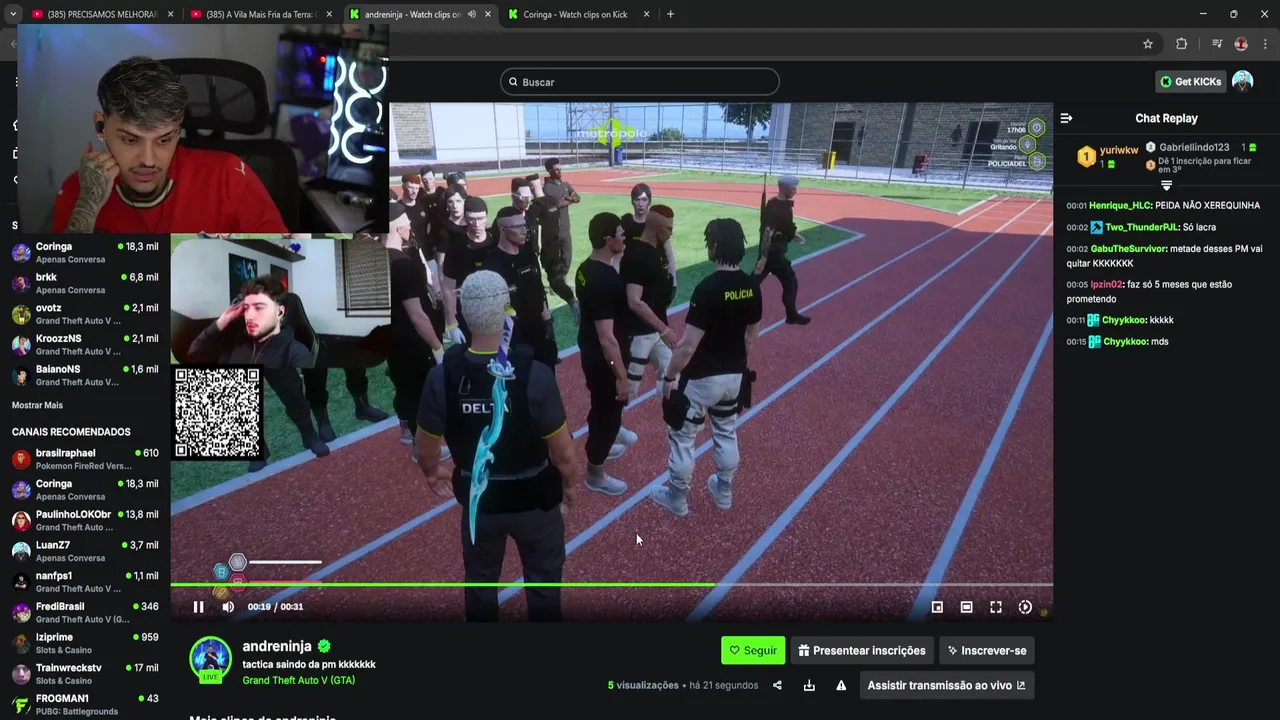
Task: Expand Mostrar Mais in sidebar
Action: coord(37,405)
